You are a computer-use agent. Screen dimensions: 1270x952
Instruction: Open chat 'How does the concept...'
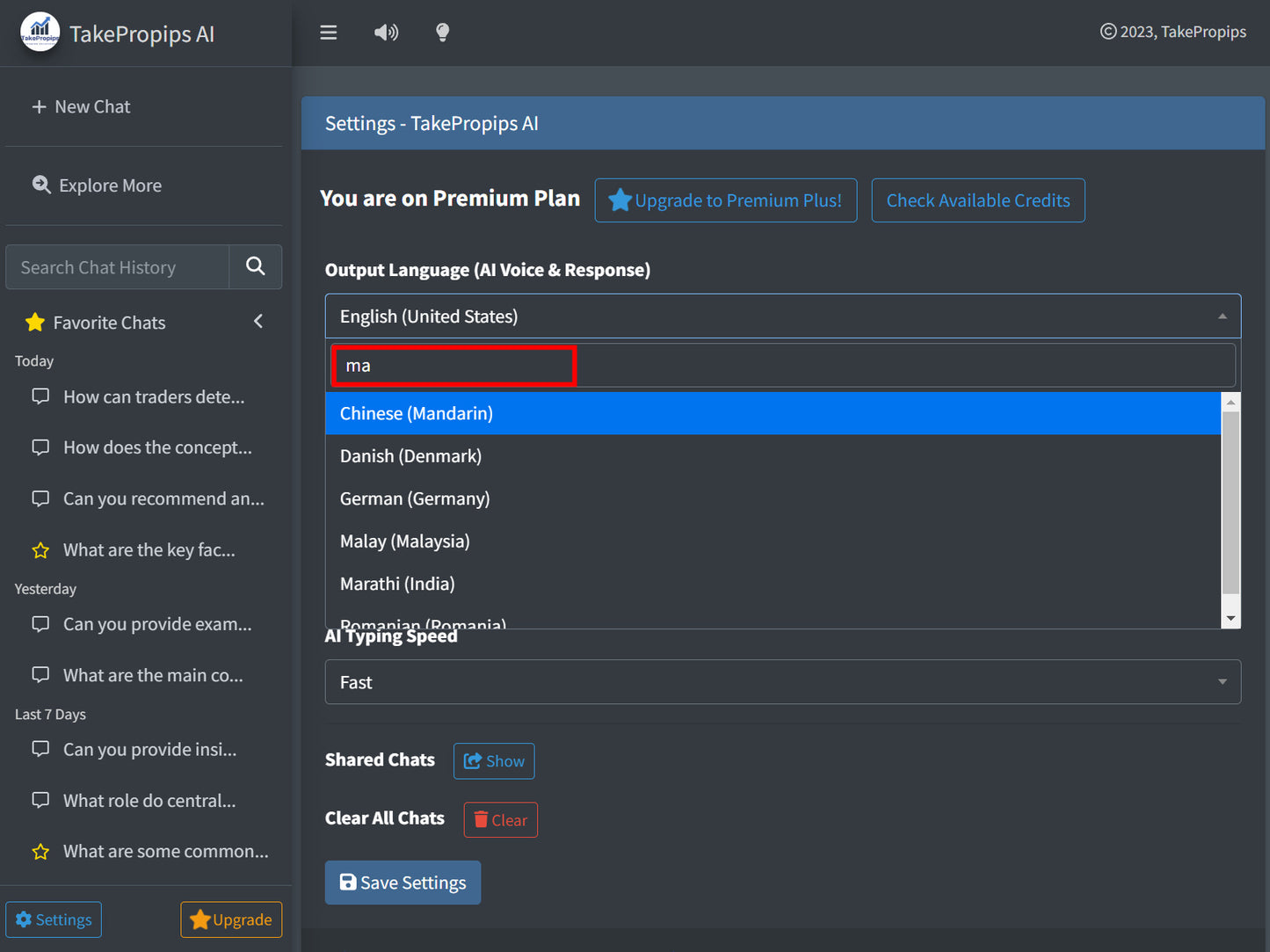157,448
